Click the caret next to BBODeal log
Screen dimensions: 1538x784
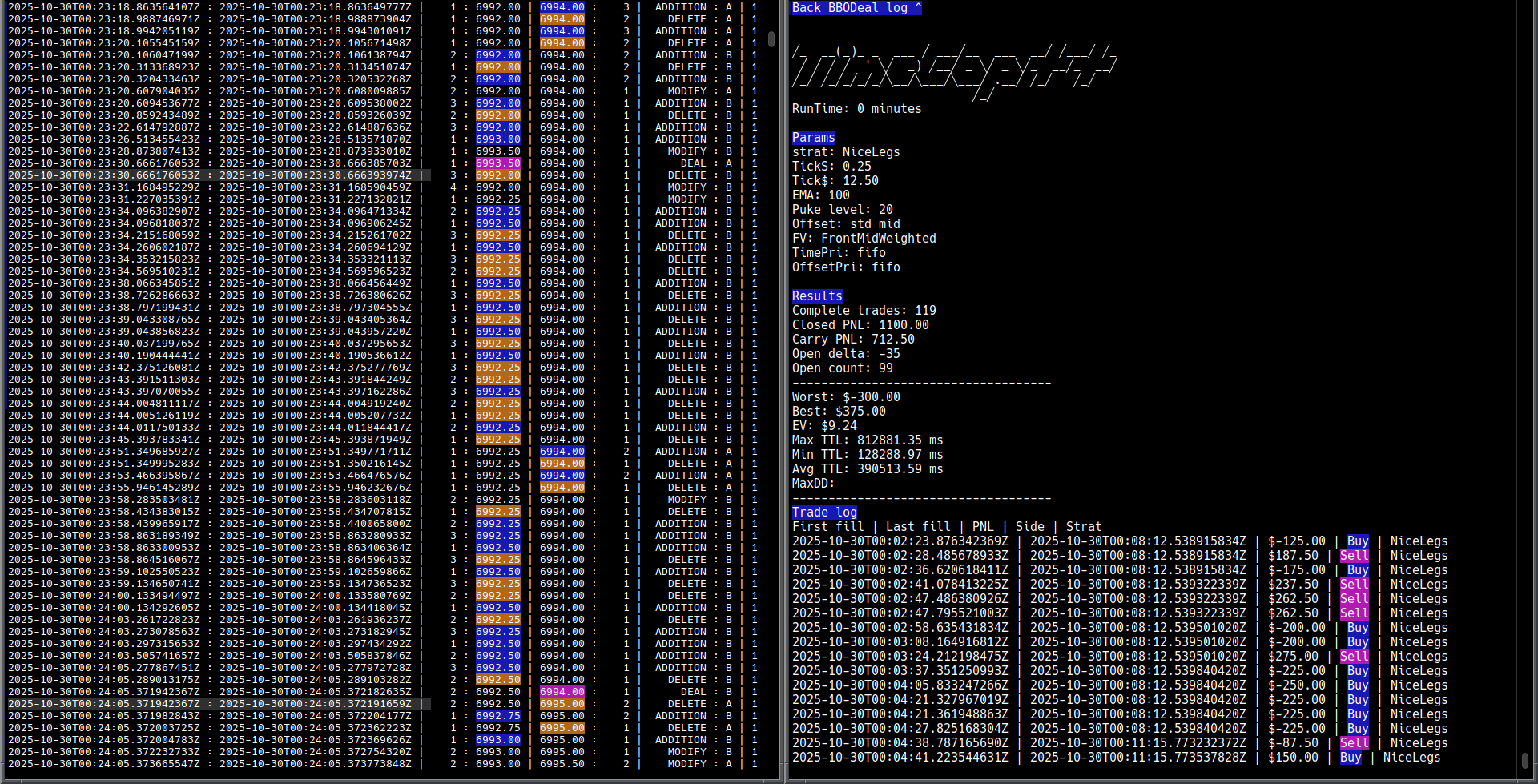(x=918, y=8)
